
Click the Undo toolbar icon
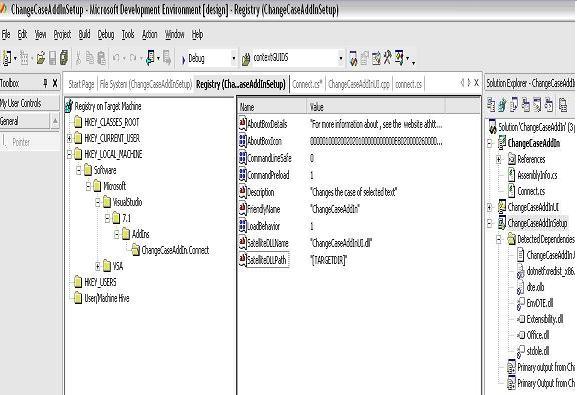click(x=116, y=58)
